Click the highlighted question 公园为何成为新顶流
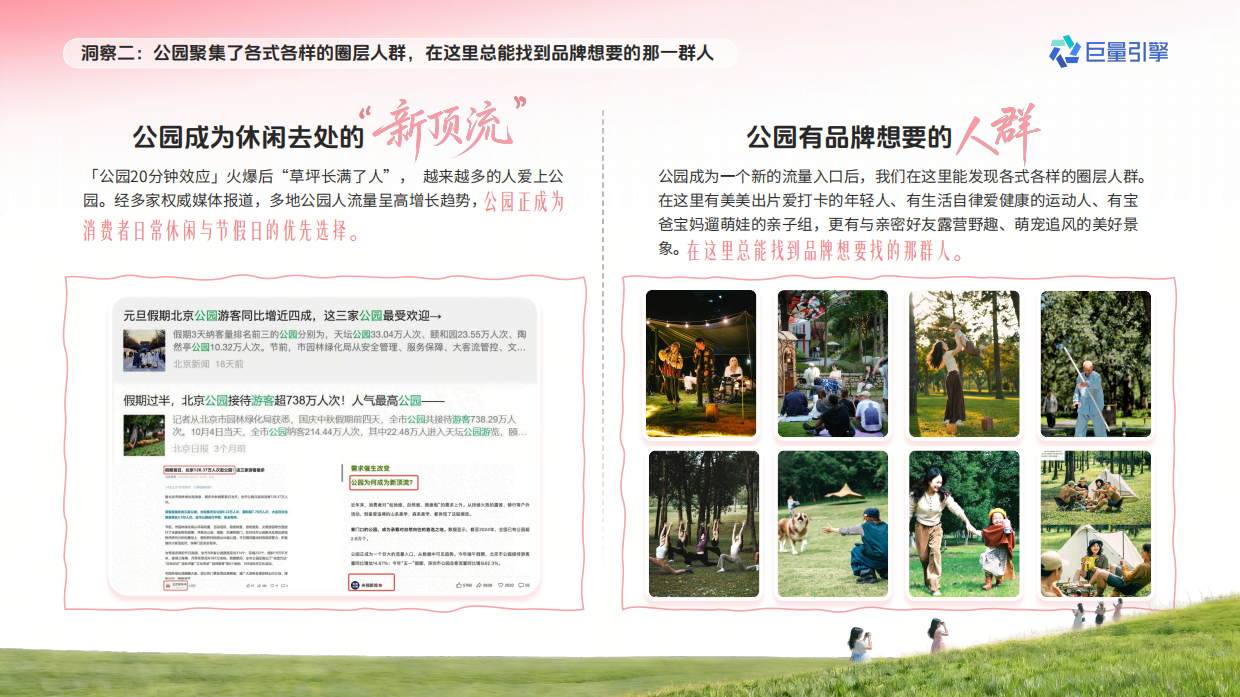1240x697 pixels. click(384, 481)
